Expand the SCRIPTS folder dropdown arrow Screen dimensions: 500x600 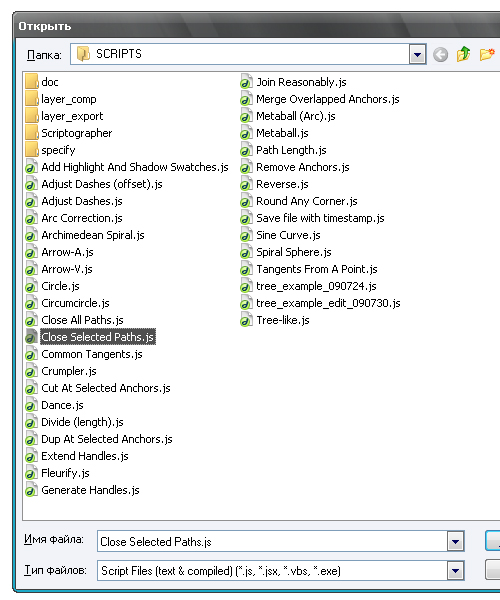coord(417,54)
